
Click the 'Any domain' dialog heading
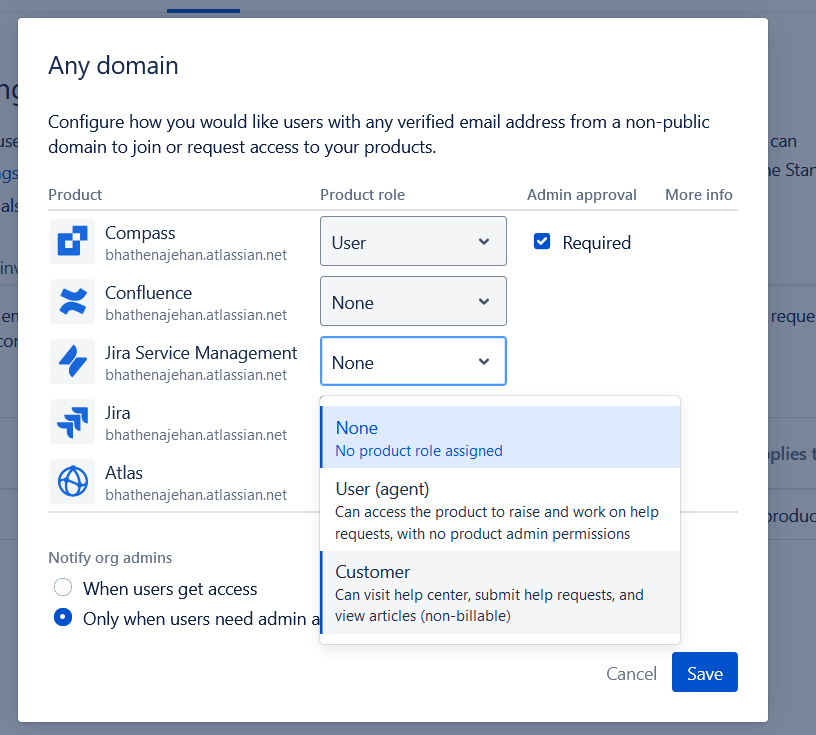113,66
